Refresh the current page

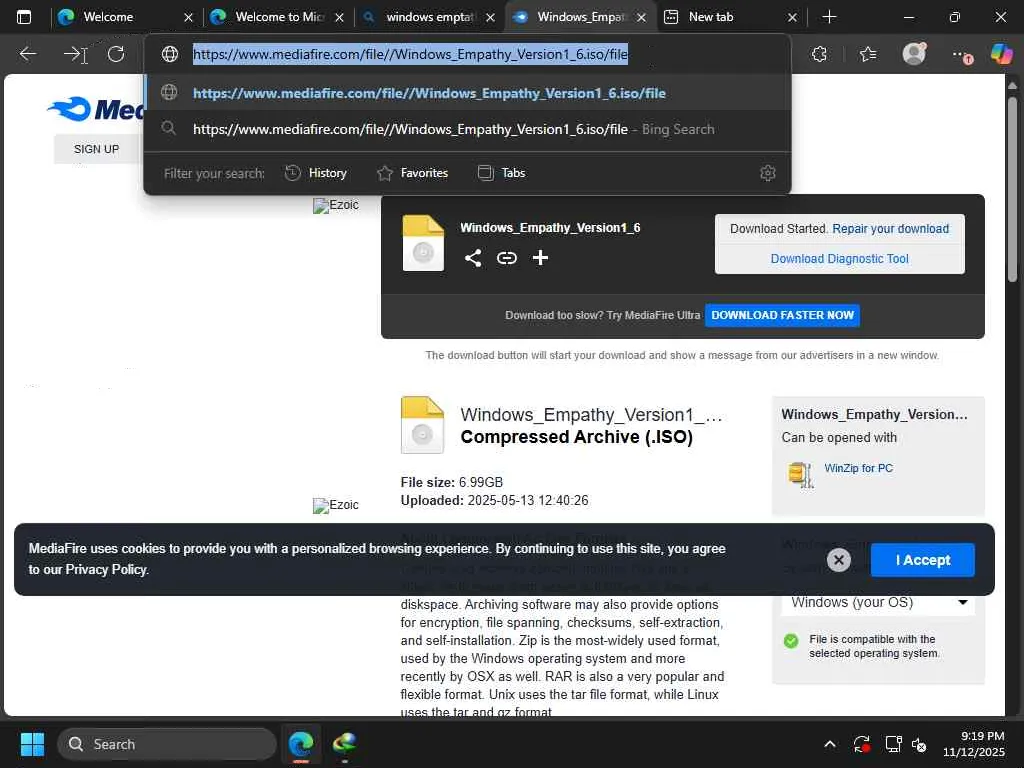click(116, 54)
